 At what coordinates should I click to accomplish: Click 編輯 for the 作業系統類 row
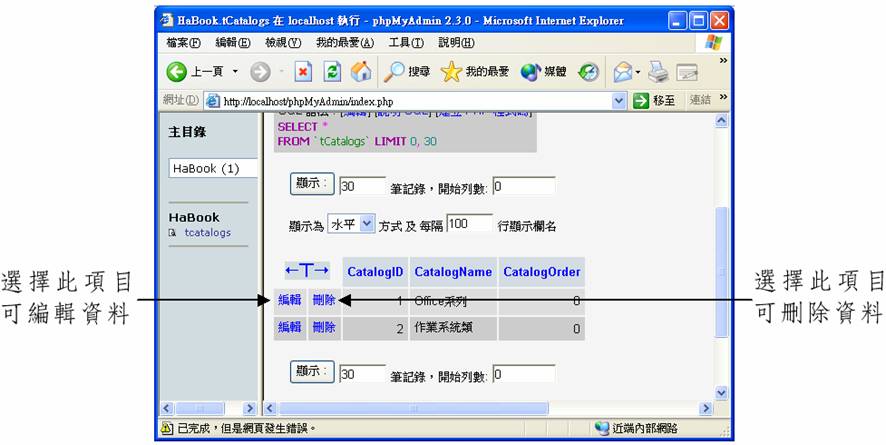289,327
